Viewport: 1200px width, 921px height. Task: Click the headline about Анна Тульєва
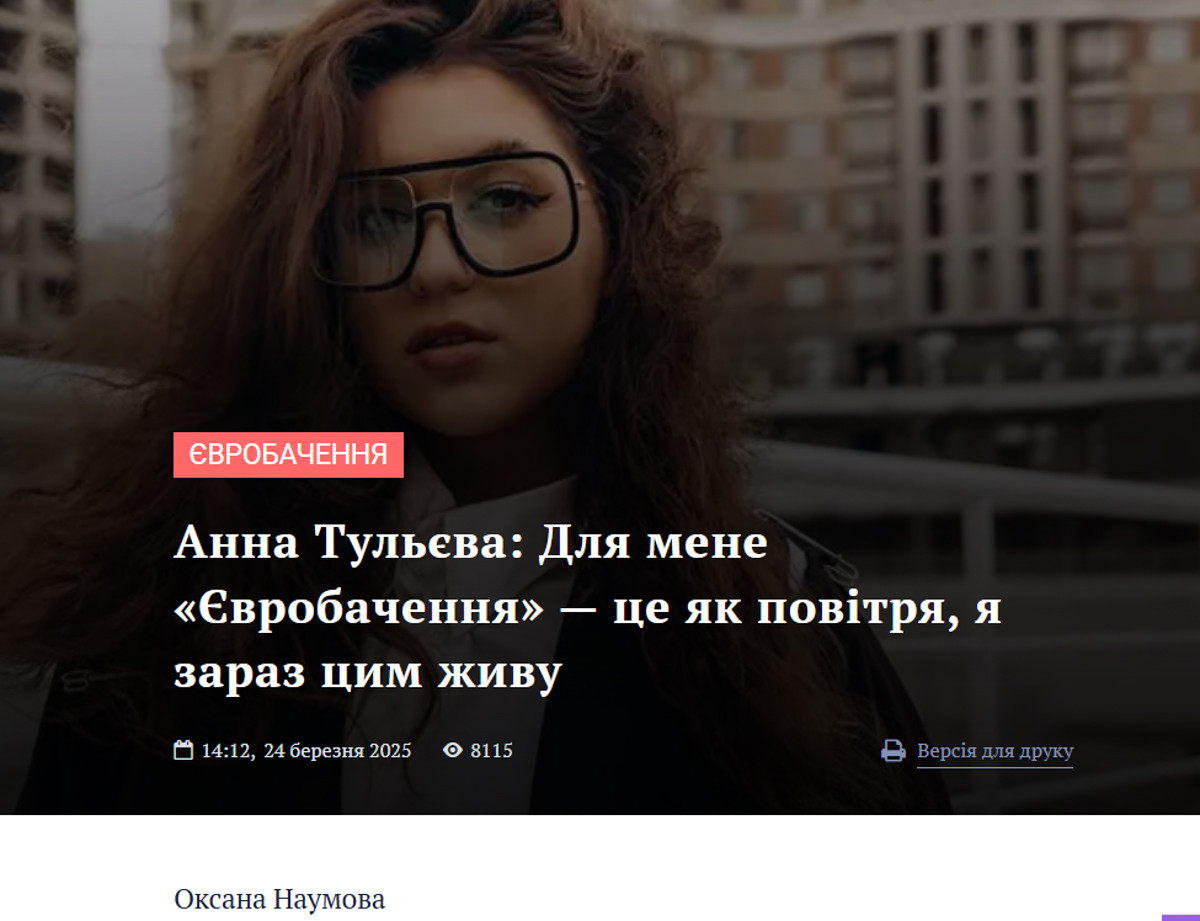(588, 608)
